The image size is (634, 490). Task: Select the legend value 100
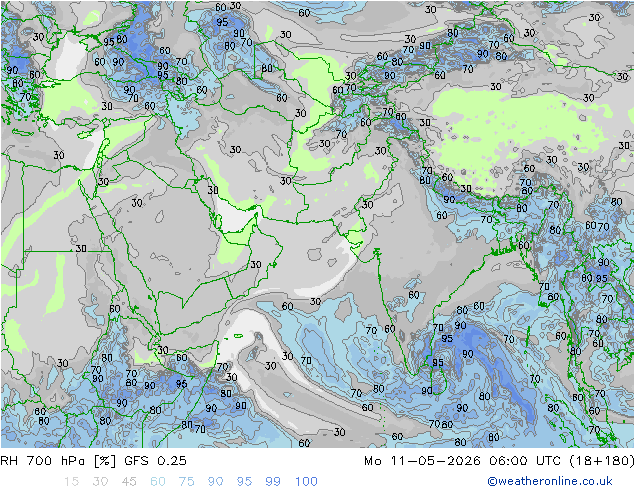point(306,482)
